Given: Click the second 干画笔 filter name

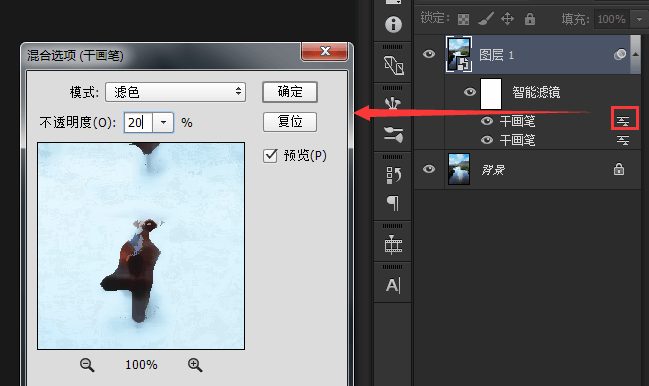Looking at the screenshot, I should 517,140.
